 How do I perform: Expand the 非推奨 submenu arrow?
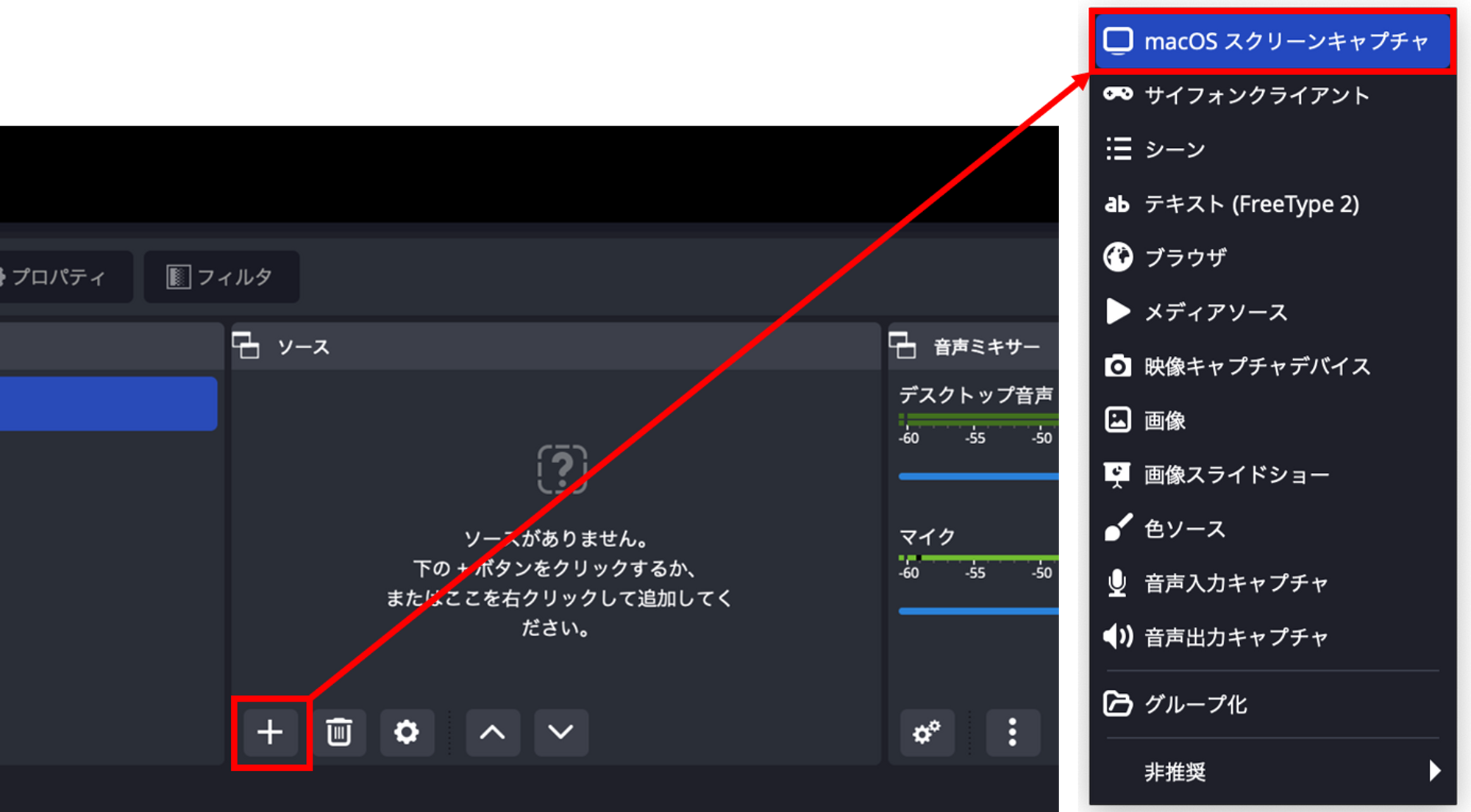click(x=1434, y=771)
